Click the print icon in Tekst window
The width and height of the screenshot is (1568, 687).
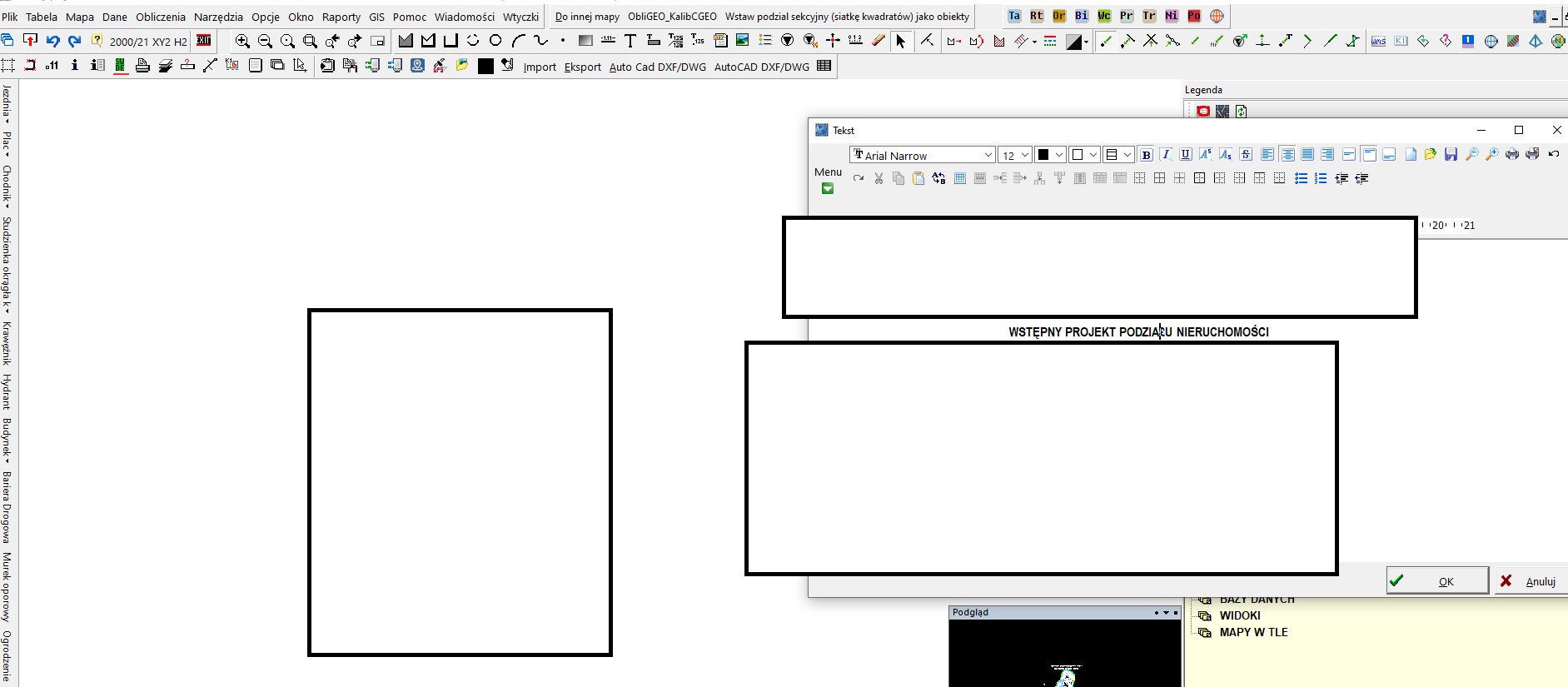[x=1512, y=154]
